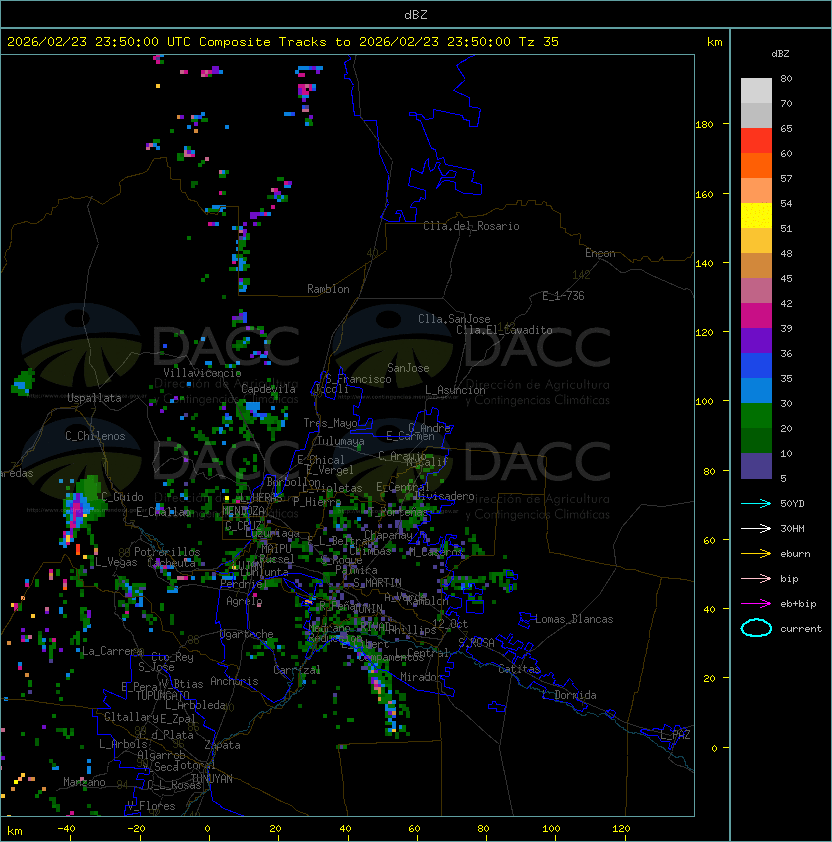Image resolution: width=832 pixels, height=842 pixels.
Task: Click the 'Manzano' map label
Action: tap(84, 782)
